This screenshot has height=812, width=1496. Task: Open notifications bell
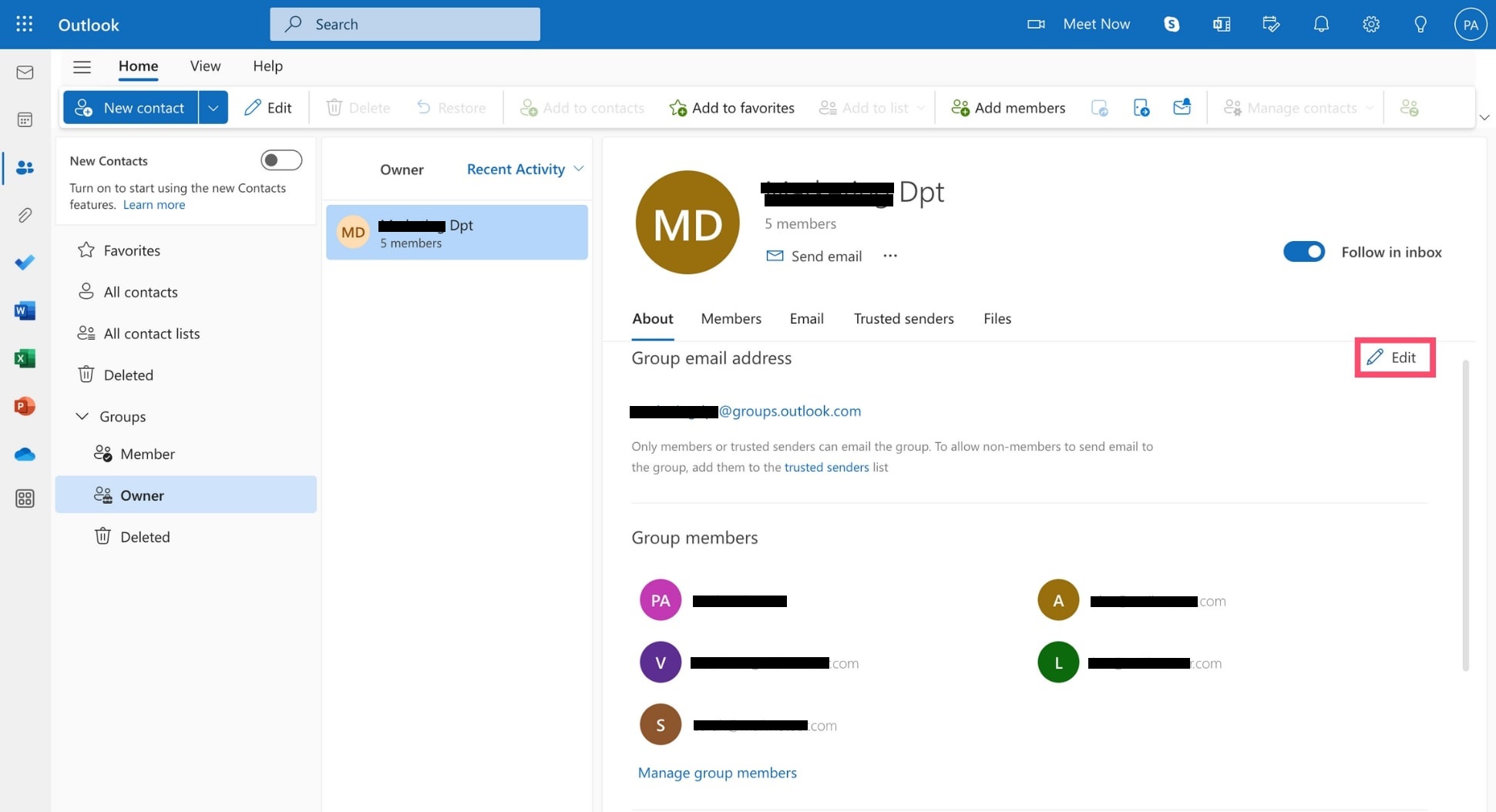point(1321,24)
